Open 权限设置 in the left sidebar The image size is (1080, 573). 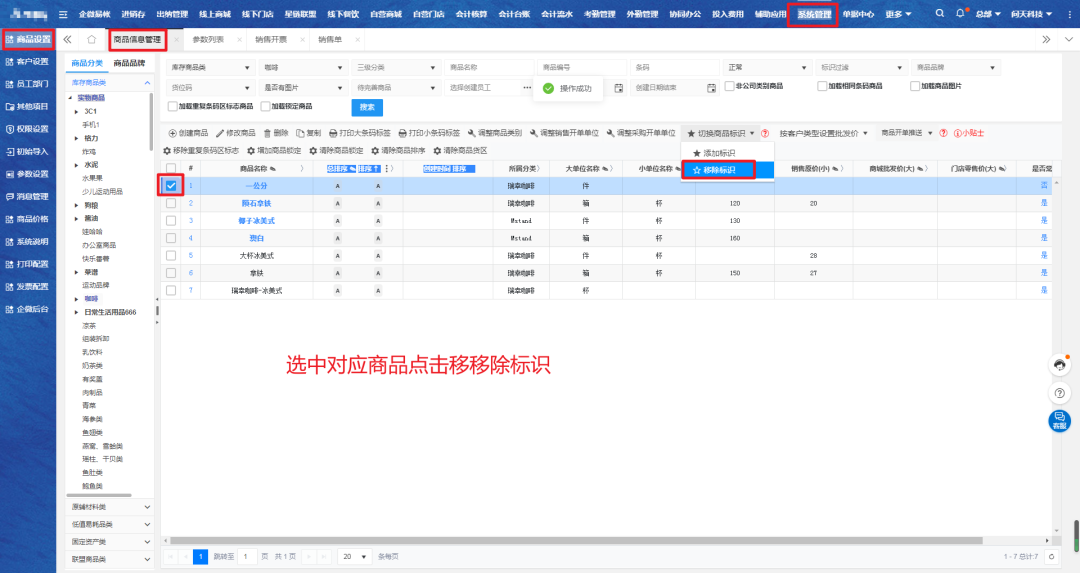[x=27, y=128]
